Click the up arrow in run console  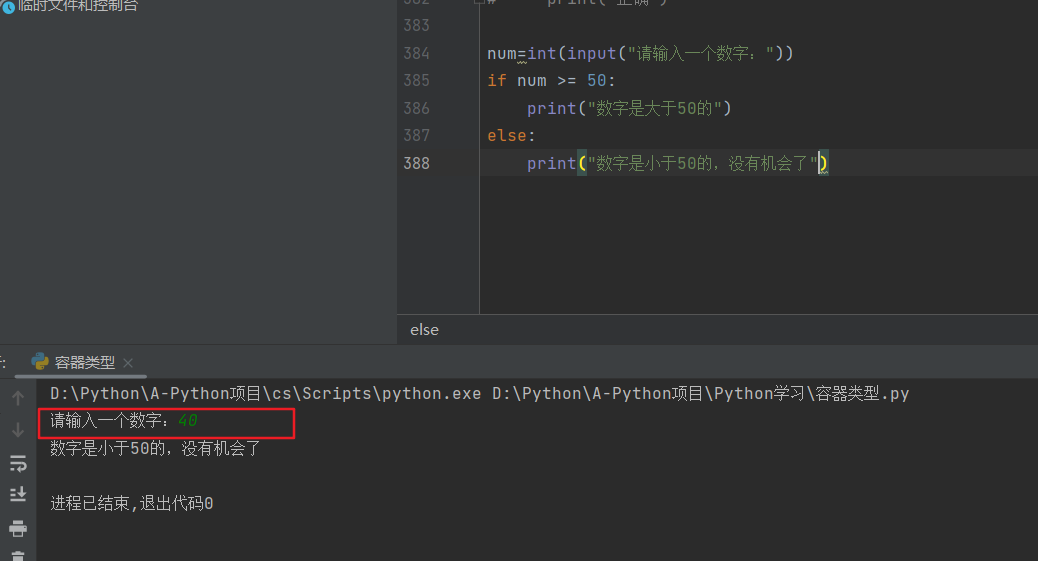(x=18, y=398)
